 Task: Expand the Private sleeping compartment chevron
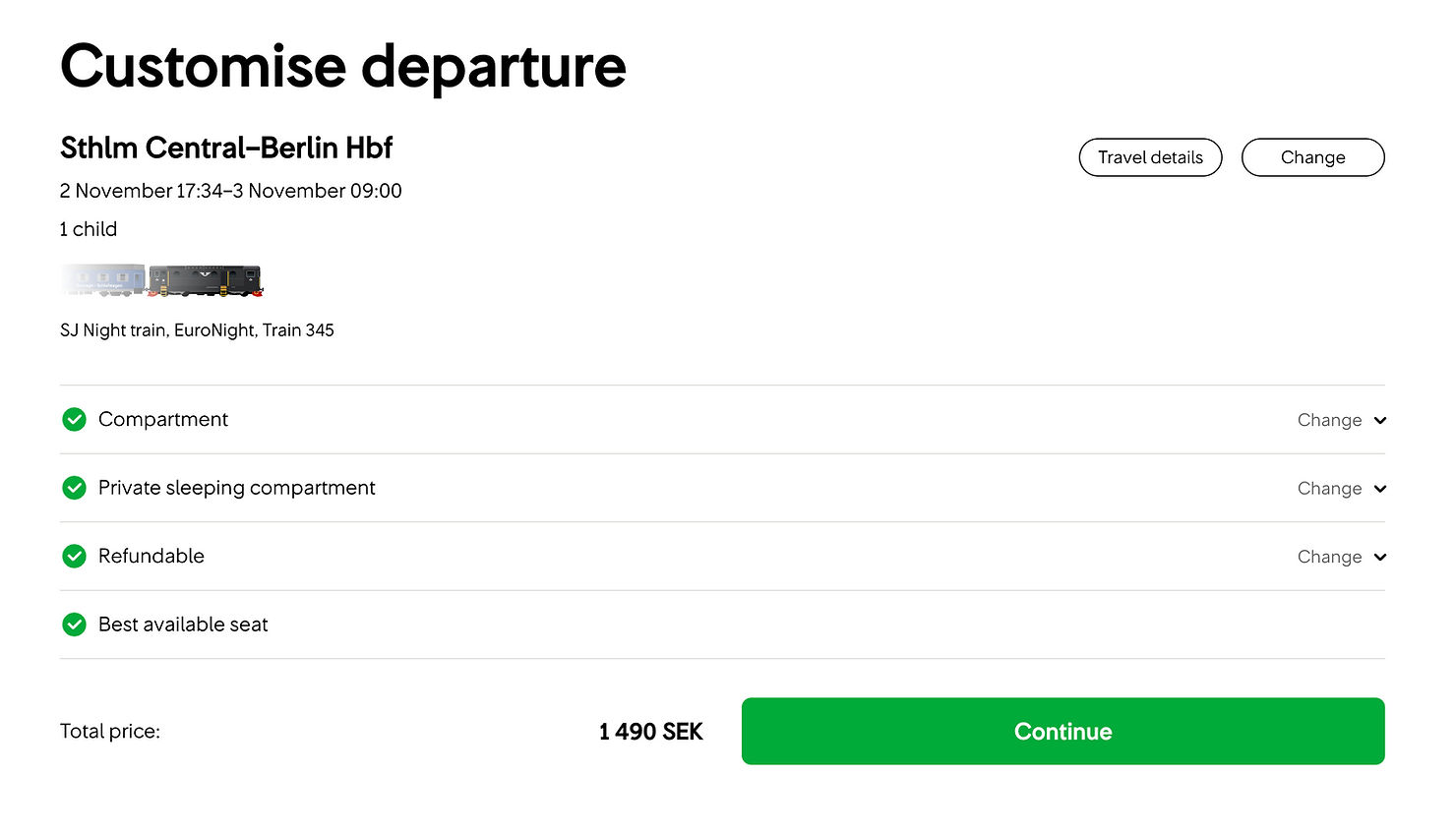tap(1380, 489)
